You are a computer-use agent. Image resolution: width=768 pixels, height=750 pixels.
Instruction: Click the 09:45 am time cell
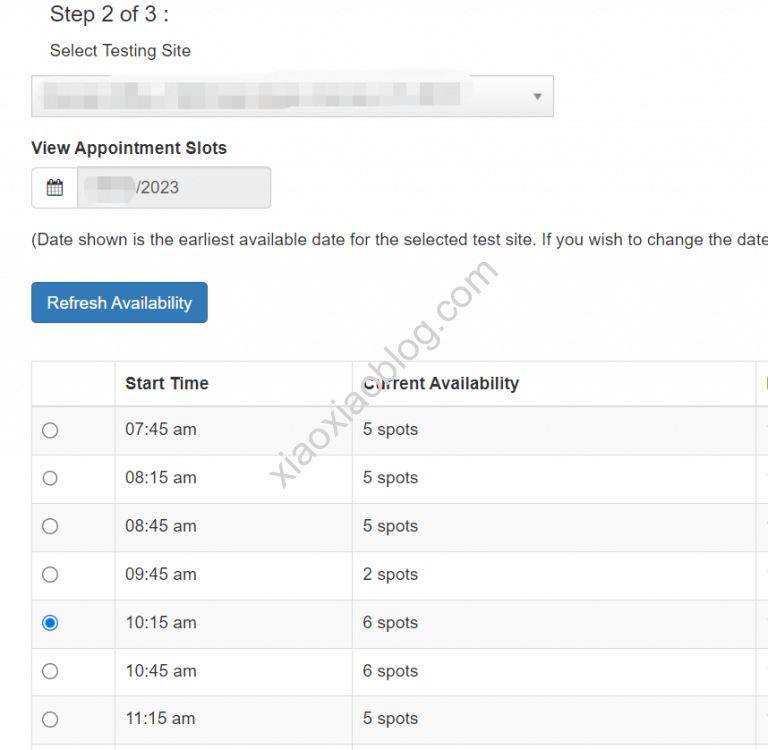point(161,574)
